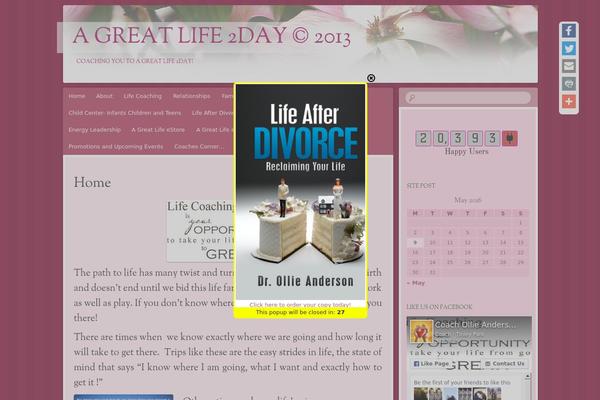Click the red plug icon beside counter

click(x=510, y=138)
